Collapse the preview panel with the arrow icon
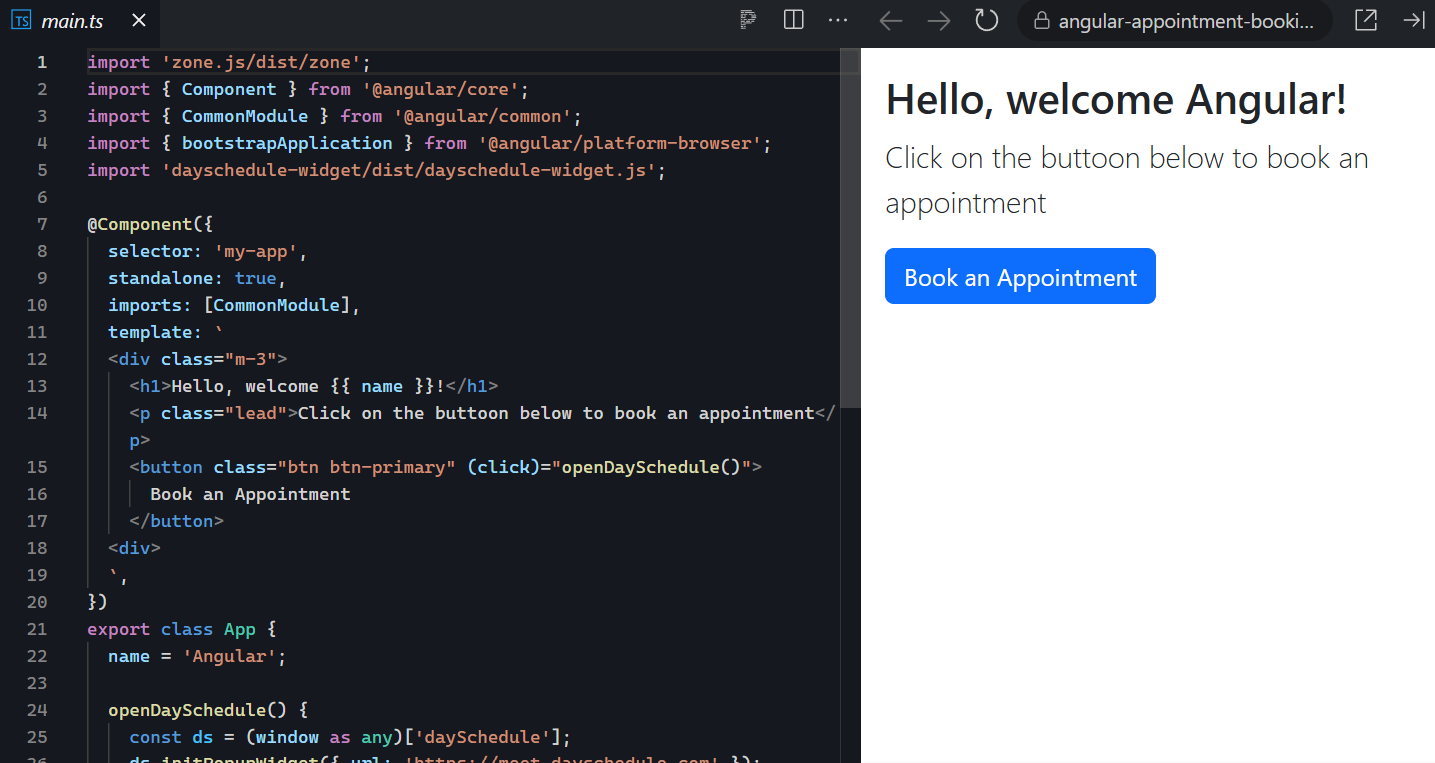The image size is (1435, 763). click(1413, 20)
